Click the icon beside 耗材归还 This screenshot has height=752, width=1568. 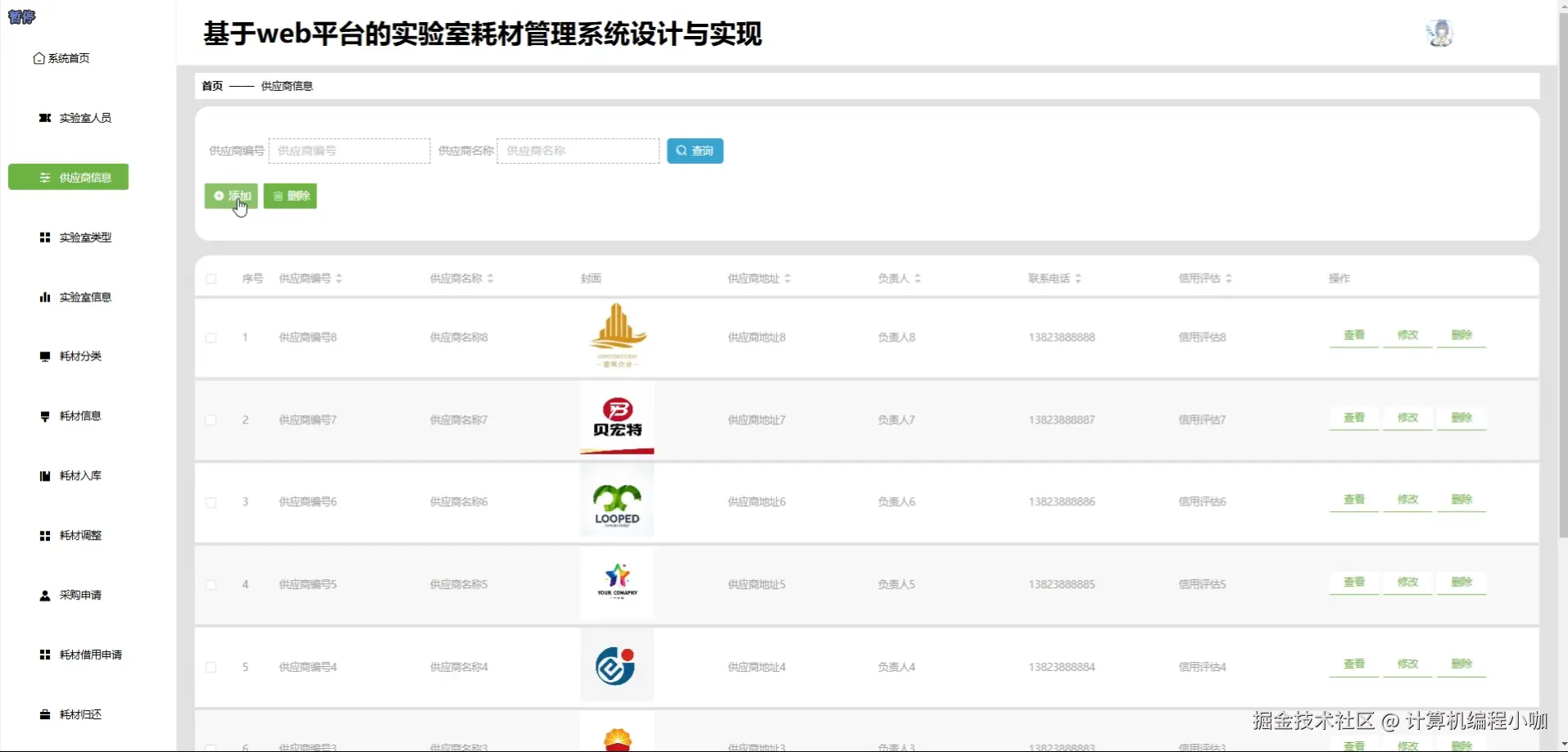click(x=45, y=714)
